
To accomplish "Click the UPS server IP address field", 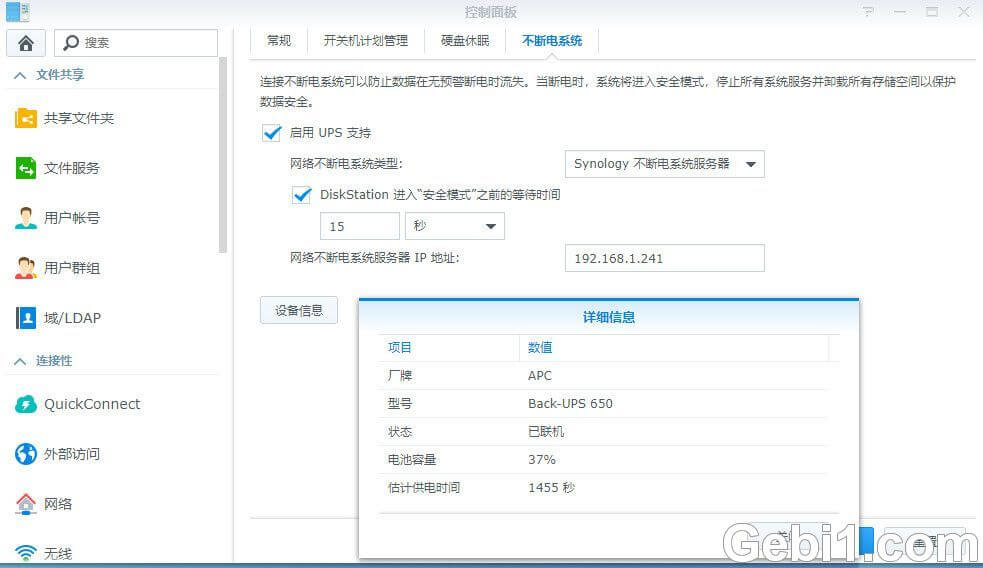I will 664,258.
